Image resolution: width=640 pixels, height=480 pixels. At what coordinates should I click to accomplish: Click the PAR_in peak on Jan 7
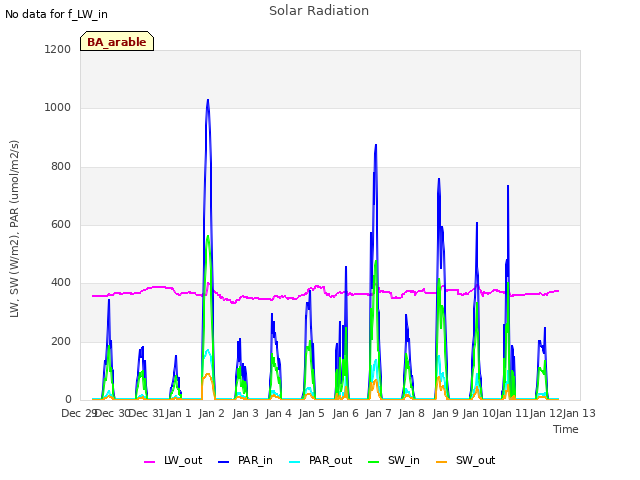point(376,145)
